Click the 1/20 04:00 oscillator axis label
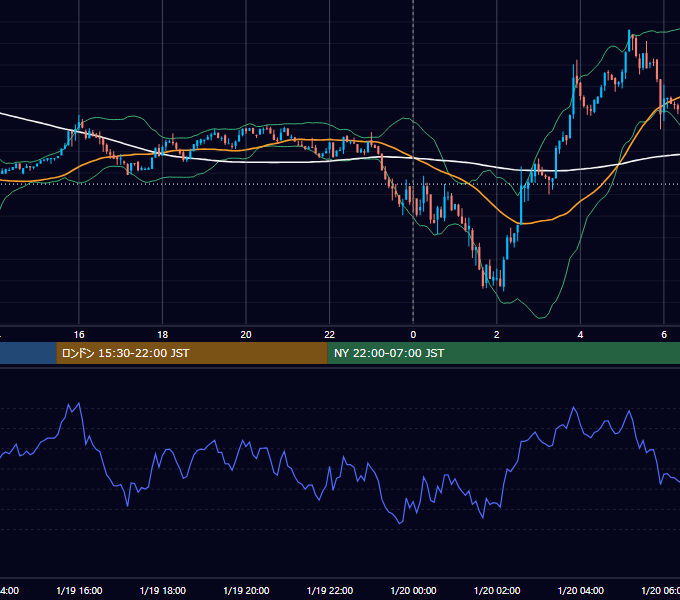The width and height of the screenshot is (680, 600). (581, 590)
